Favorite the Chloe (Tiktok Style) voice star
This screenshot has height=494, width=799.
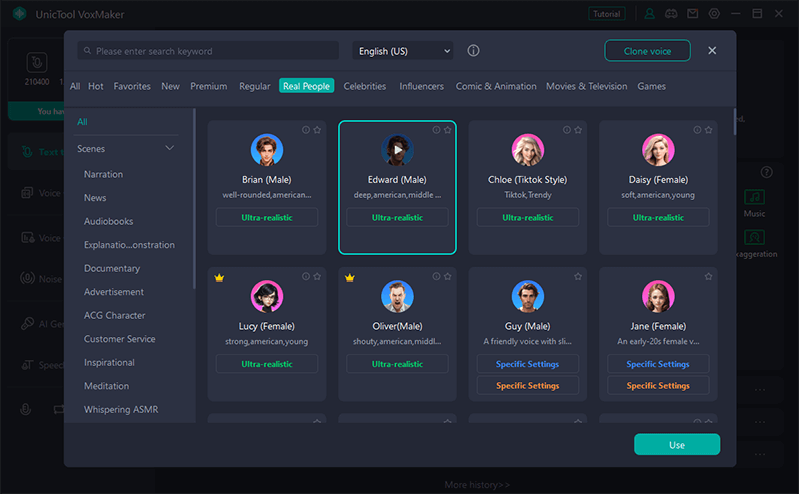coord(578,130)
